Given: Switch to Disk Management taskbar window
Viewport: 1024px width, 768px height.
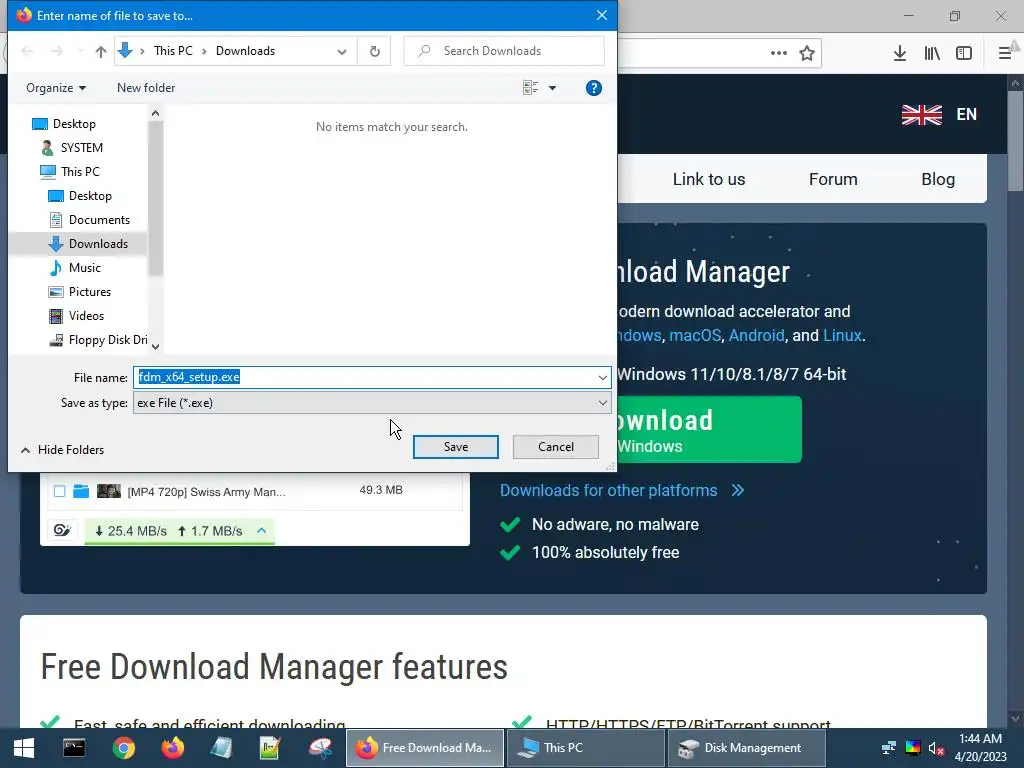Looking at the screenshot, I should [746, 748].
